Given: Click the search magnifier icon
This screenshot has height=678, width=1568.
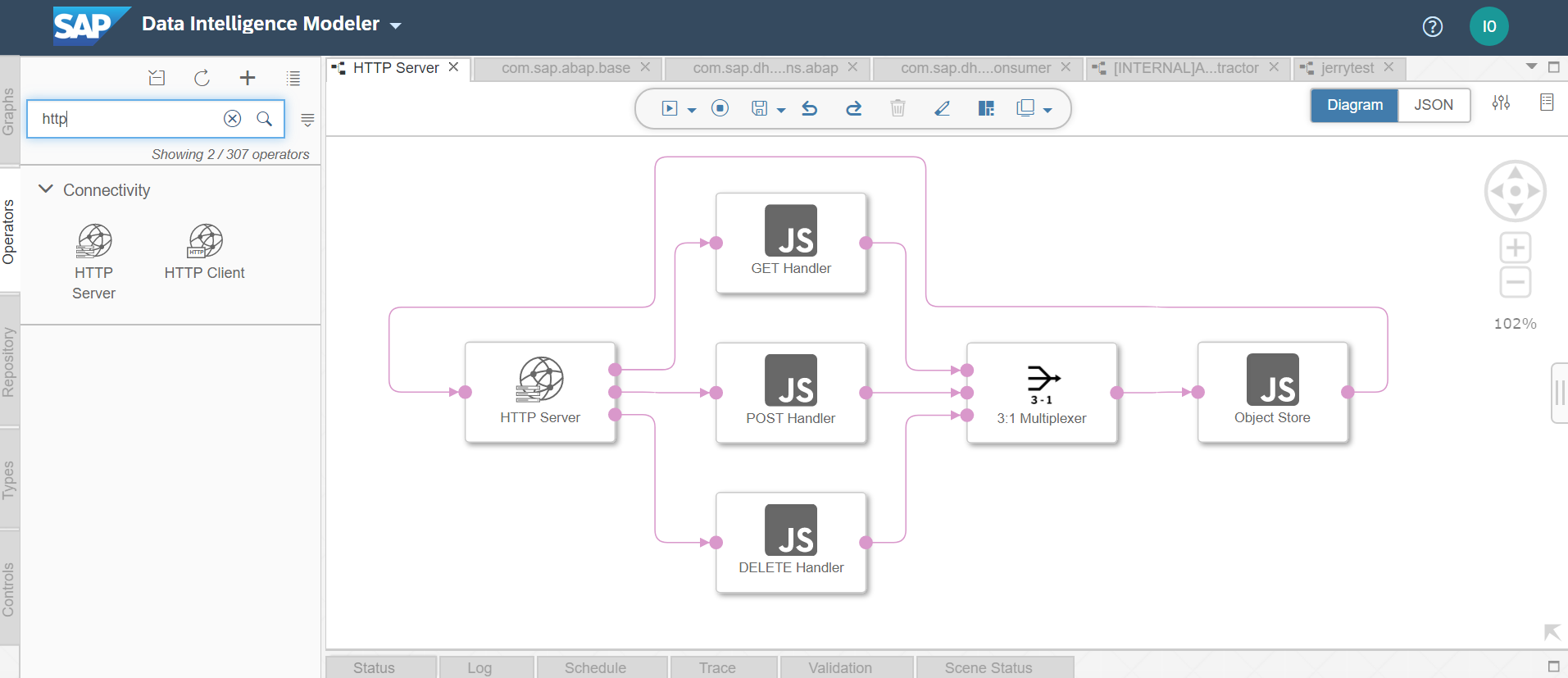Looking at the screenshot, I should [x=264, y=119].
